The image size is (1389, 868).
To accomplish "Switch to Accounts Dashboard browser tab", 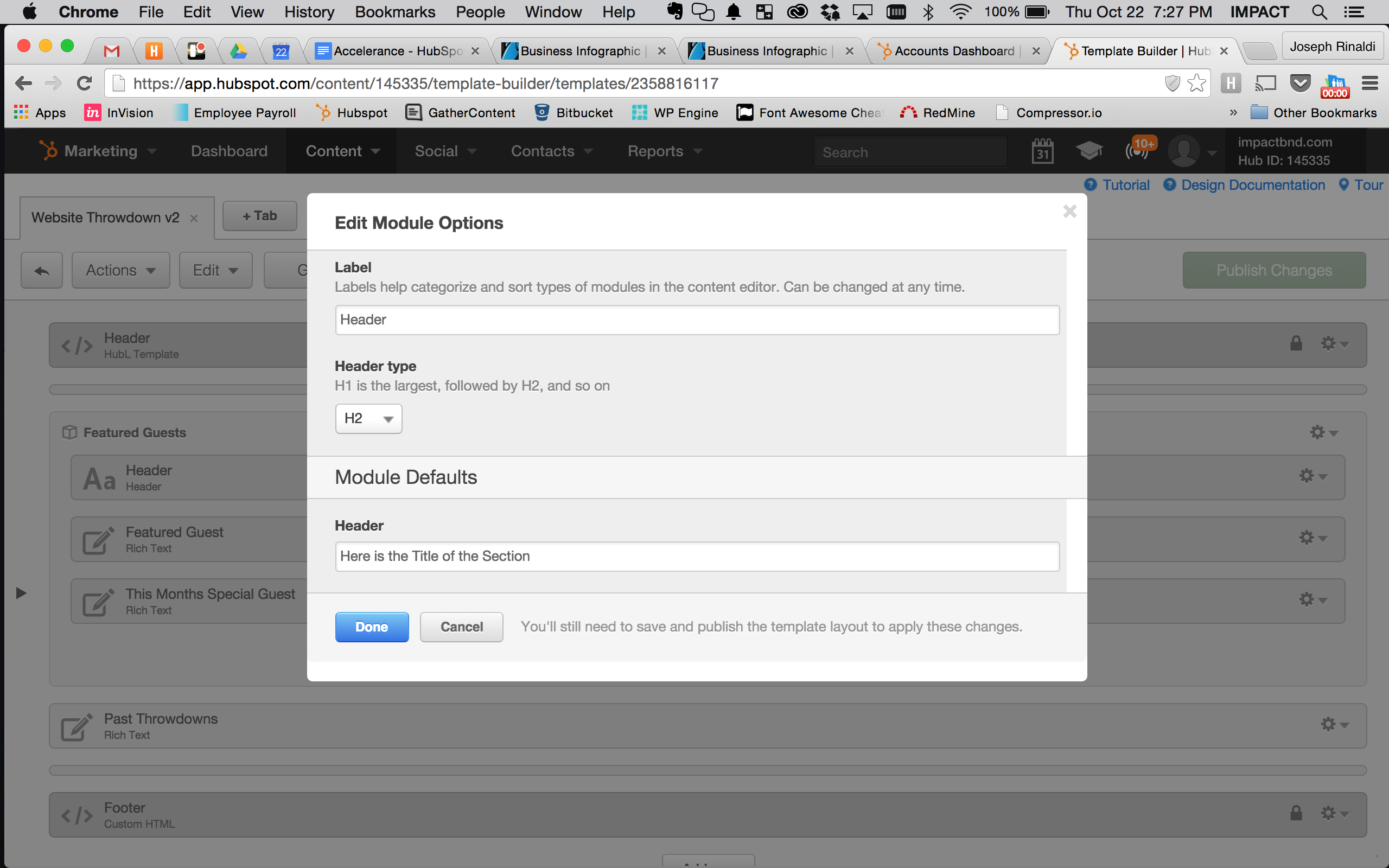I will [x=953, y=51].
